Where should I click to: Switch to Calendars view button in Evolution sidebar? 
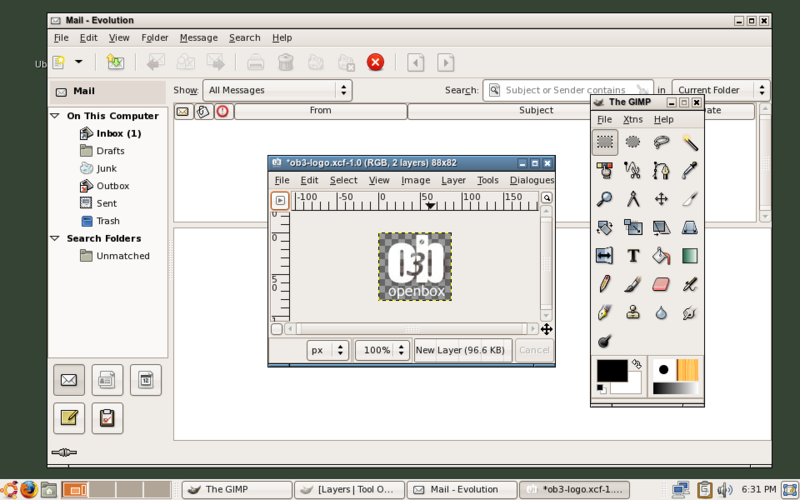tap(146, 380)
